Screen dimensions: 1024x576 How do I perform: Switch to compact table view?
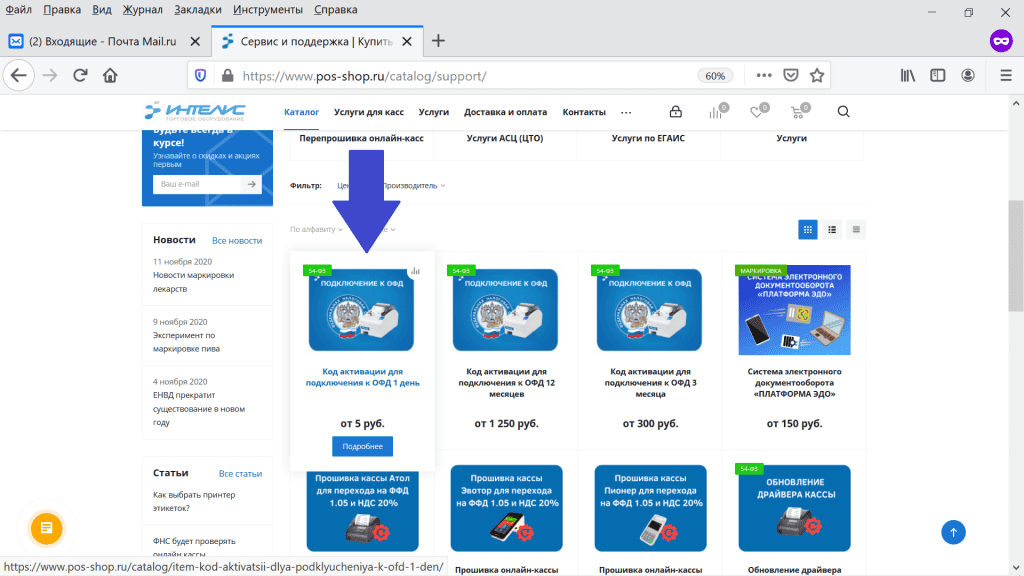[856, 229]
